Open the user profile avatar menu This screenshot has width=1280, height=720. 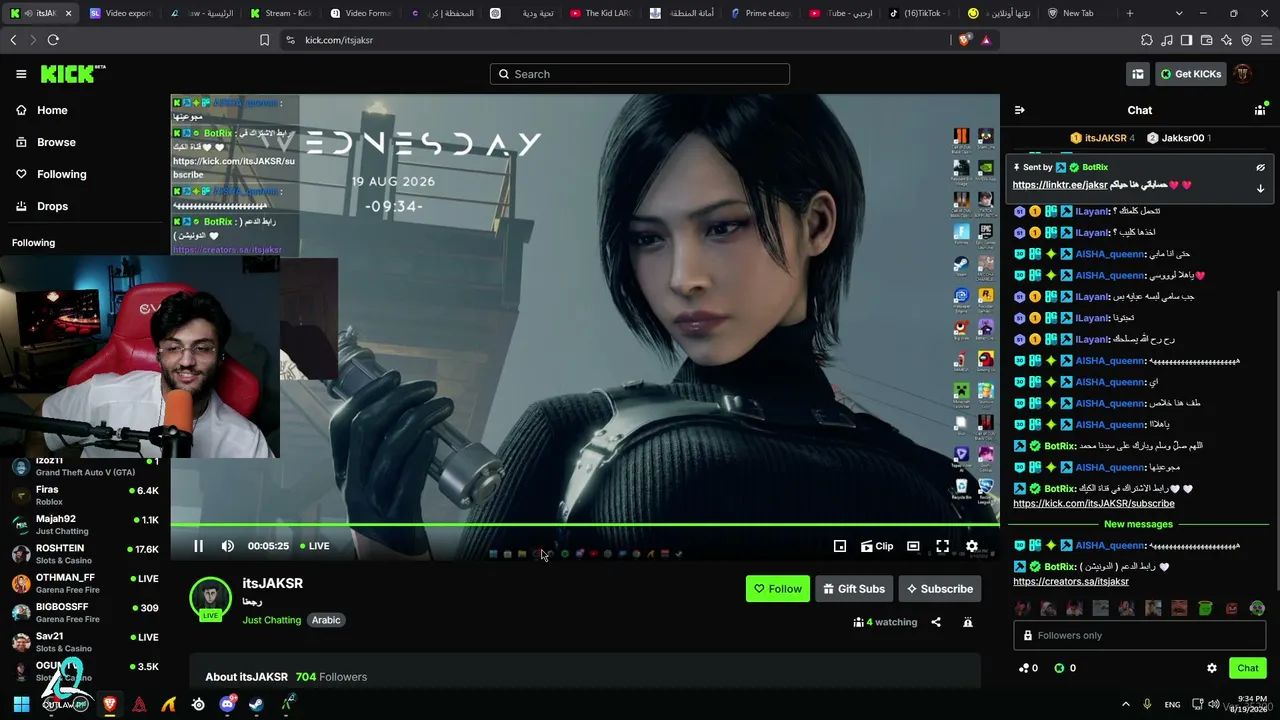1243,74
